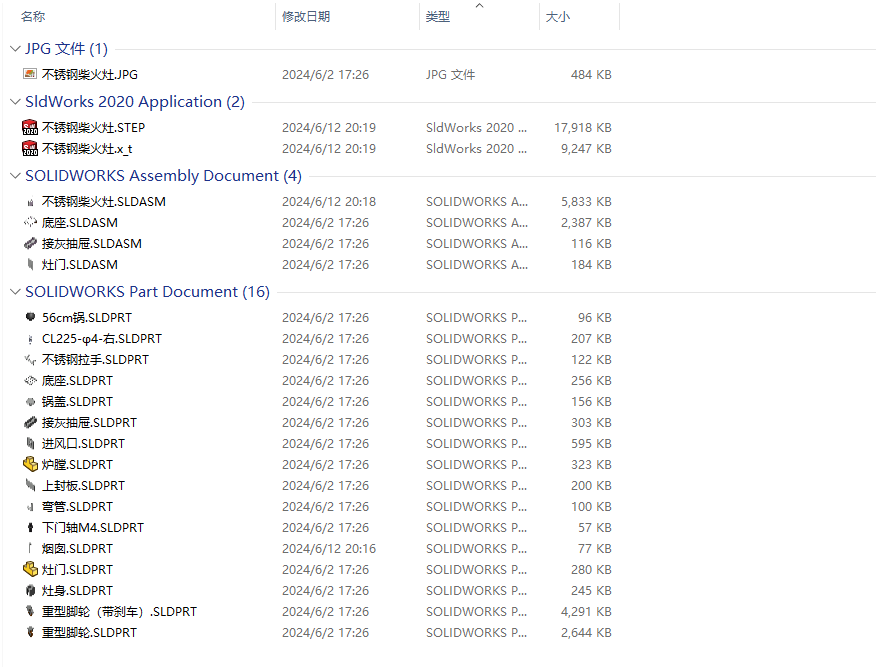Viewport: 876px width, 667px height.
Task: Click the 灶身.SLDPRT part icon
Action: pyautogui.click(x=30, y=590)
